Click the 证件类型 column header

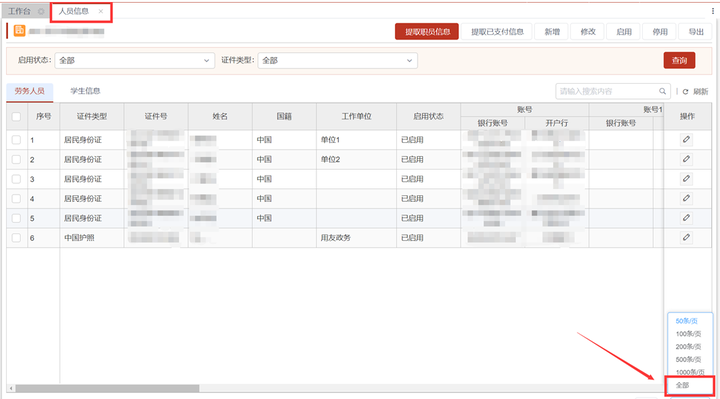(92, 117)
